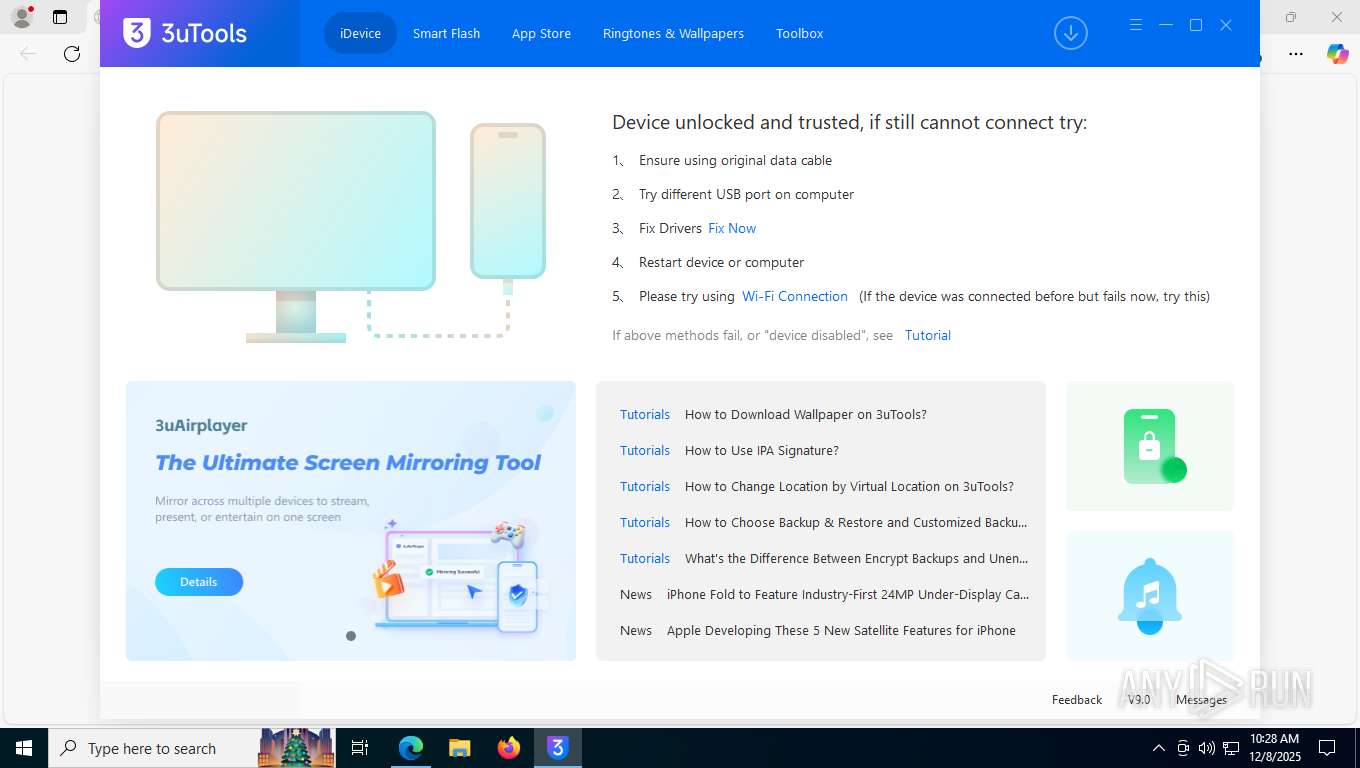This screenshot has height=768, width=1360.
Task: Open the browser tab actions icon
Action: tap(60, 17)
